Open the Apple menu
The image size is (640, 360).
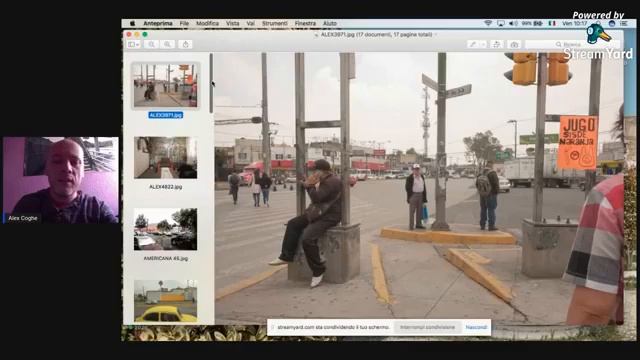coord(132,24)
